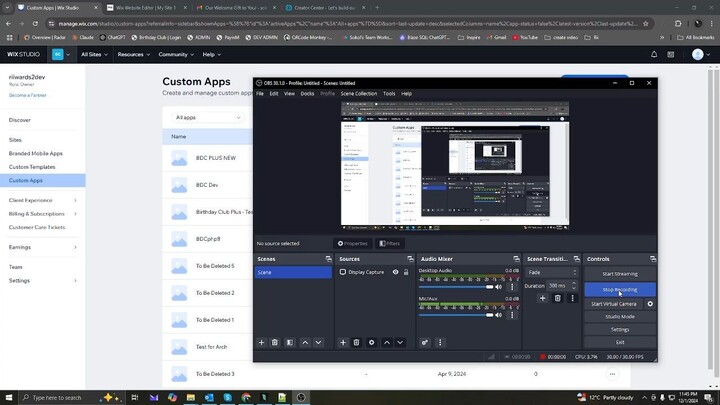Add a new source with plus icon
Image resolution: width=720 pixels, height=405 pixels.
point(343,343)
